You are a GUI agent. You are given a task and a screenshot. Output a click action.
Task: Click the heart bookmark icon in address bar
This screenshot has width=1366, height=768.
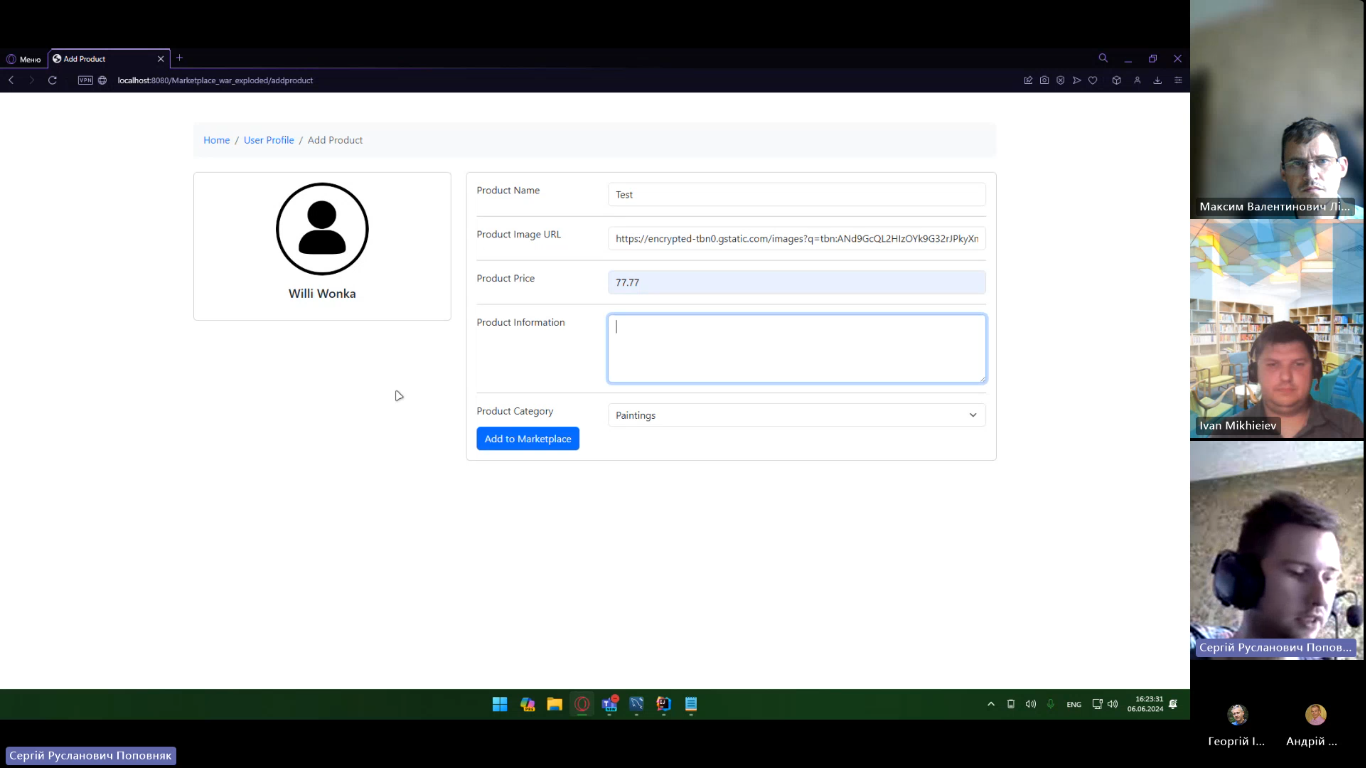1093,80
